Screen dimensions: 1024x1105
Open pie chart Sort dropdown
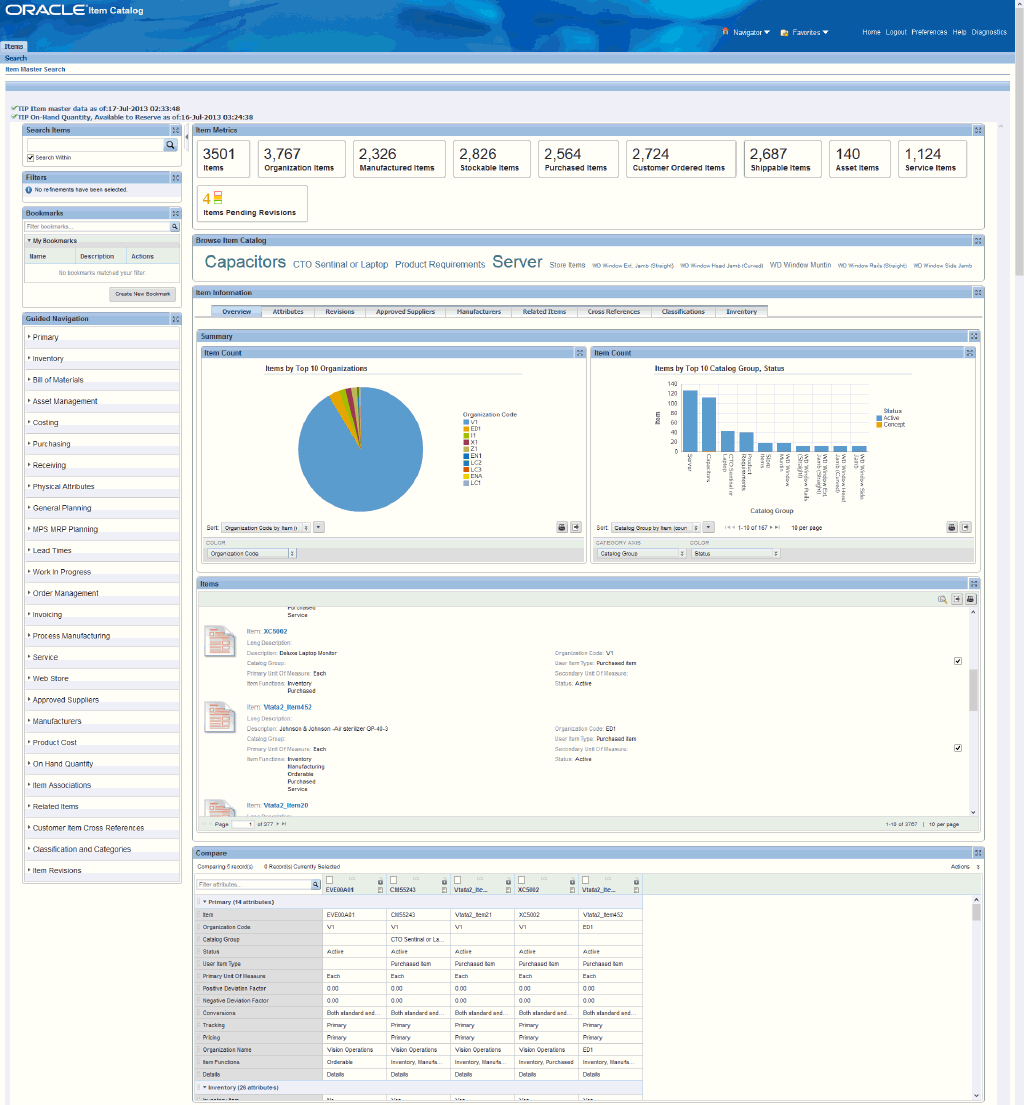tap(266, 528)
